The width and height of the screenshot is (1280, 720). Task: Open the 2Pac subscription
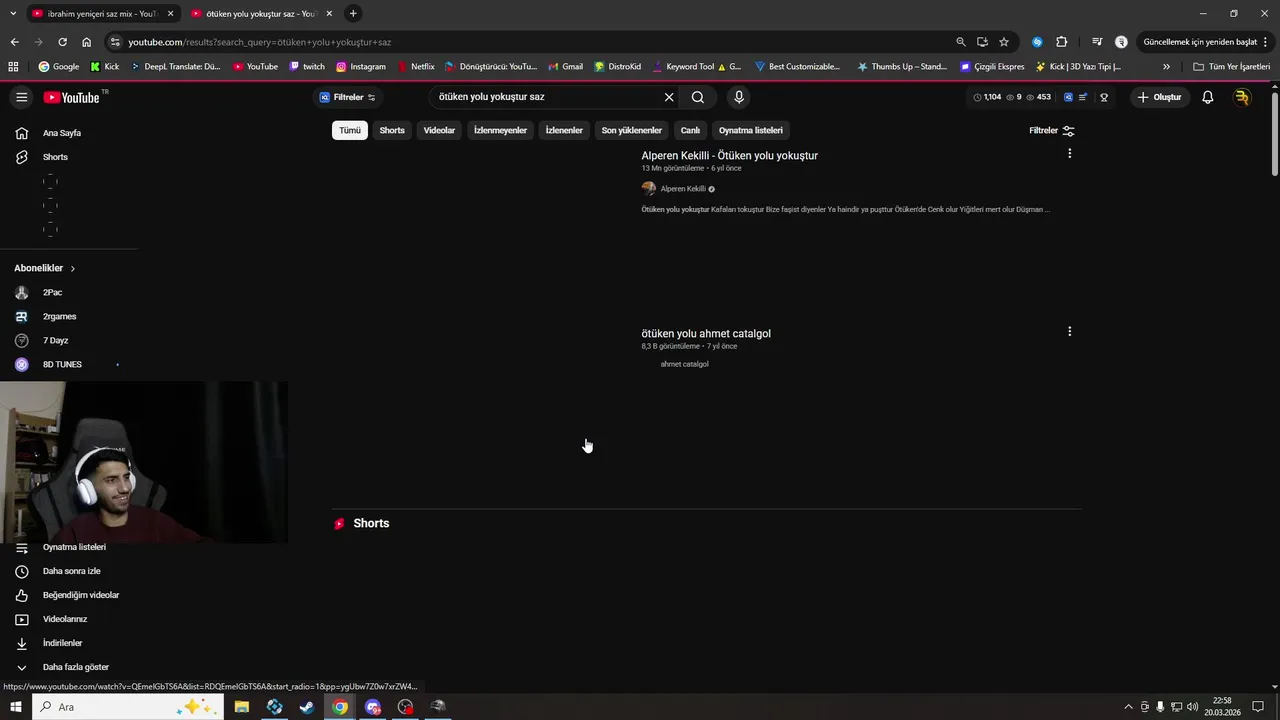(x=52, y=292)
